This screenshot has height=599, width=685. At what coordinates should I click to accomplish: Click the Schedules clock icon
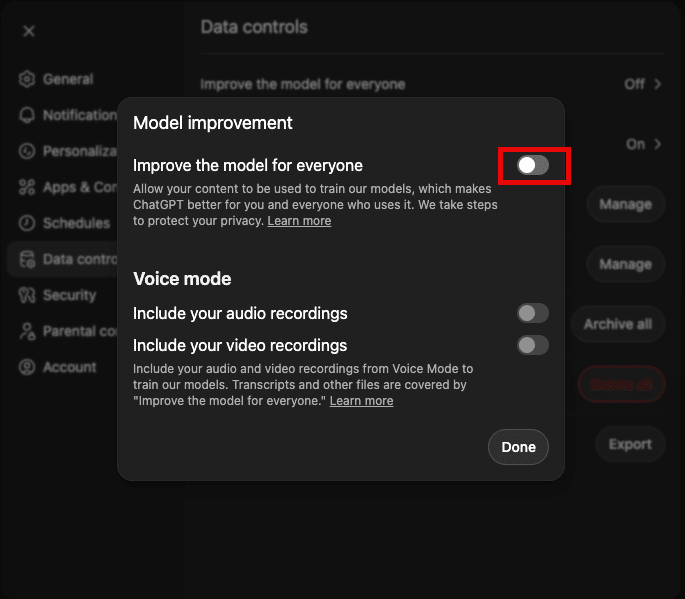point(27,223)
